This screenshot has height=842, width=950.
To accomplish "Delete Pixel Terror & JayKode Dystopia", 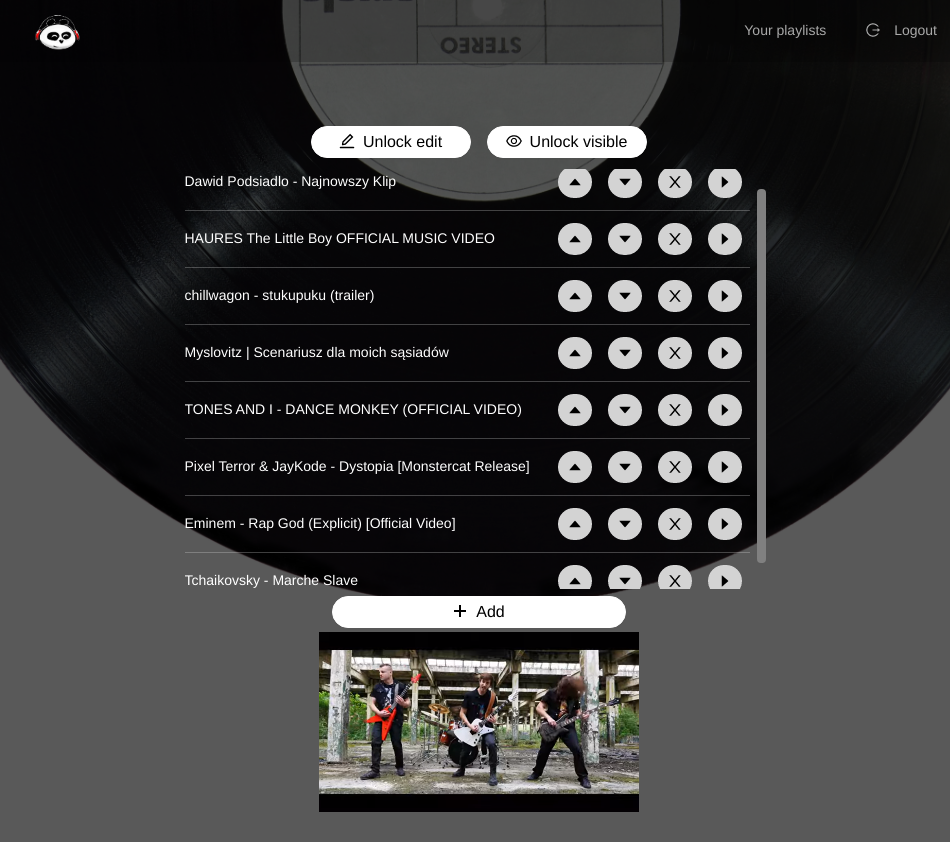I will click(x=675, y=466).
